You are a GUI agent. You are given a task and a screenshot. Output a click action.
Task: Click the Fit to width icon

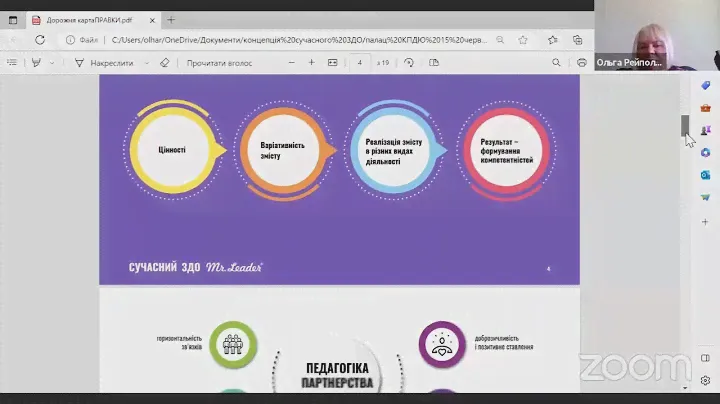pos(334,62)
